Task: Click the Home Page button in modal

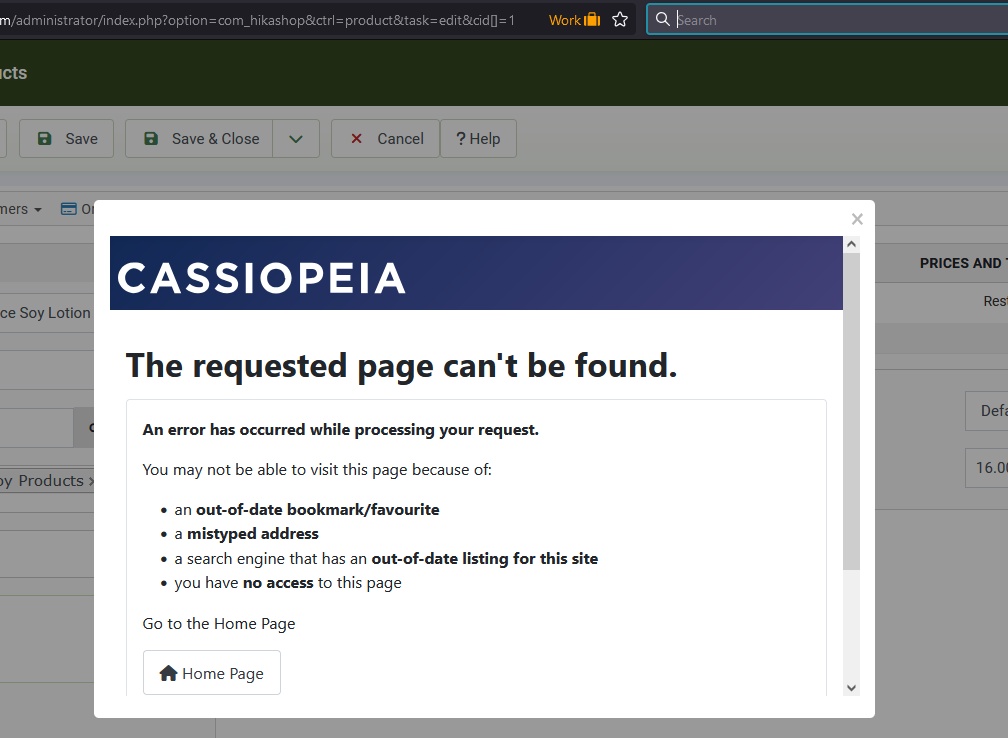Action: click(x=212, y=672)
